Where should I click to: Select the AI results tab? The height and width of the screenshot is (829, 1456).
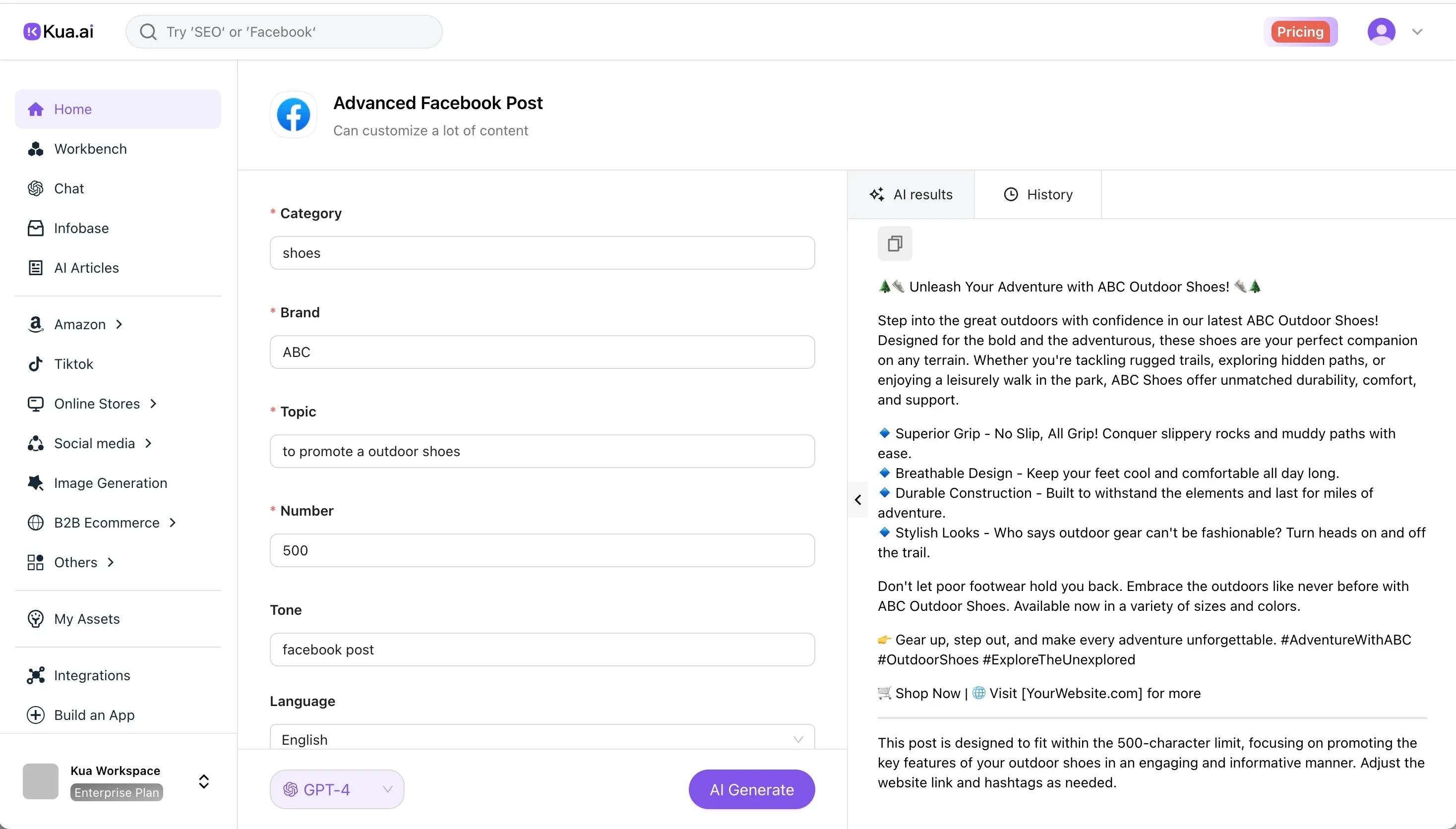[910, 193]
